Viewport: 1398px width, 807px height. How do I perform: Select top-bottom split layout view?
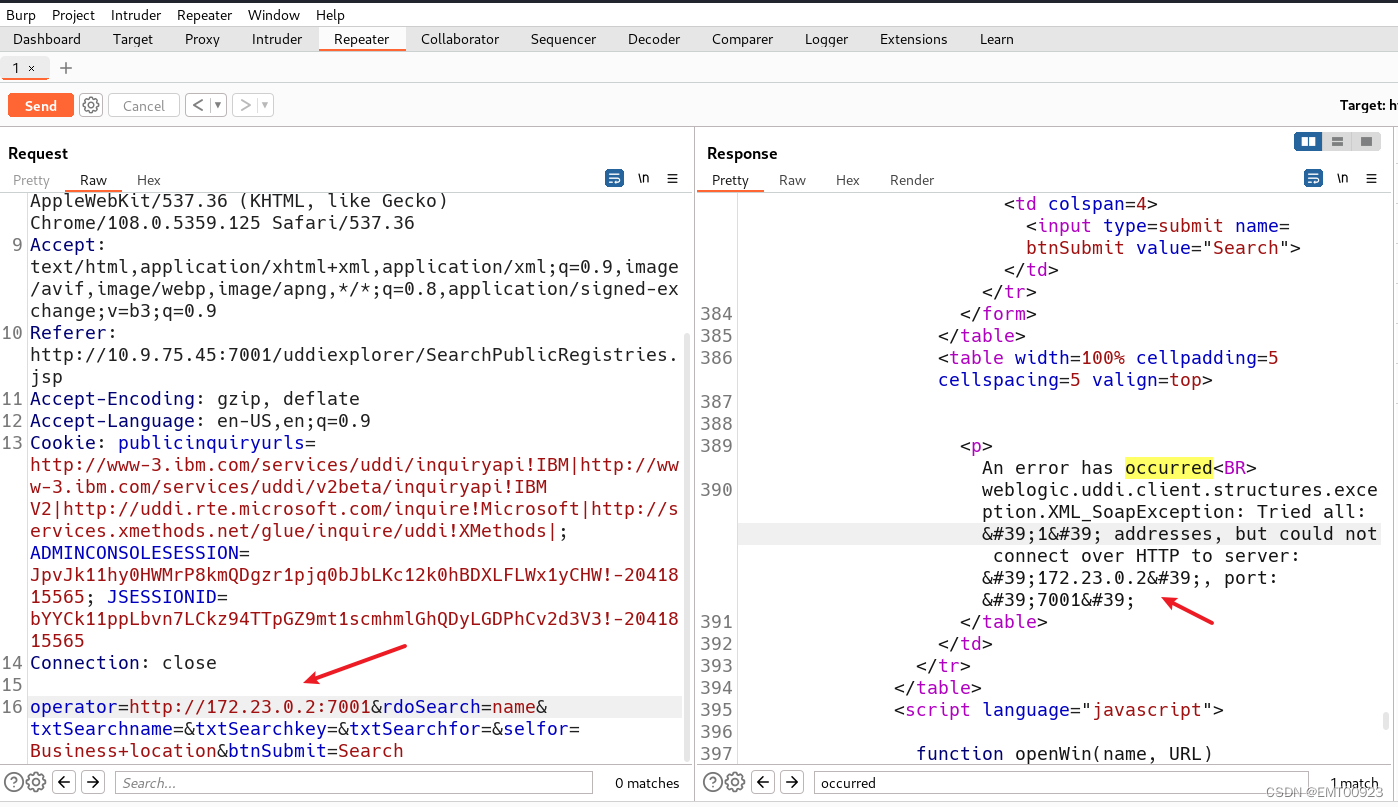tap(1337, 142)
